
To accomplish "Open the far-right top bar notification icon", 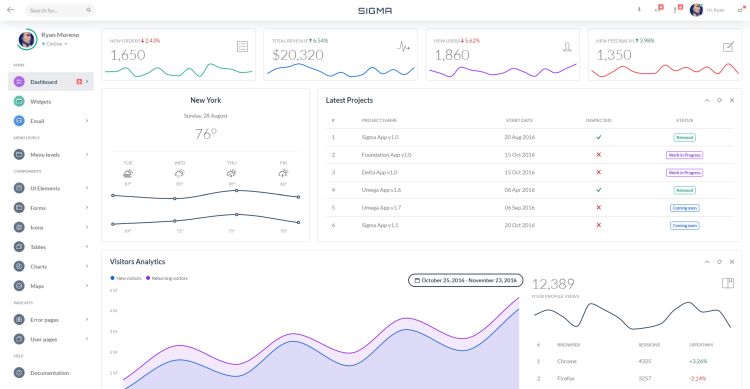I will pos(741,10).
